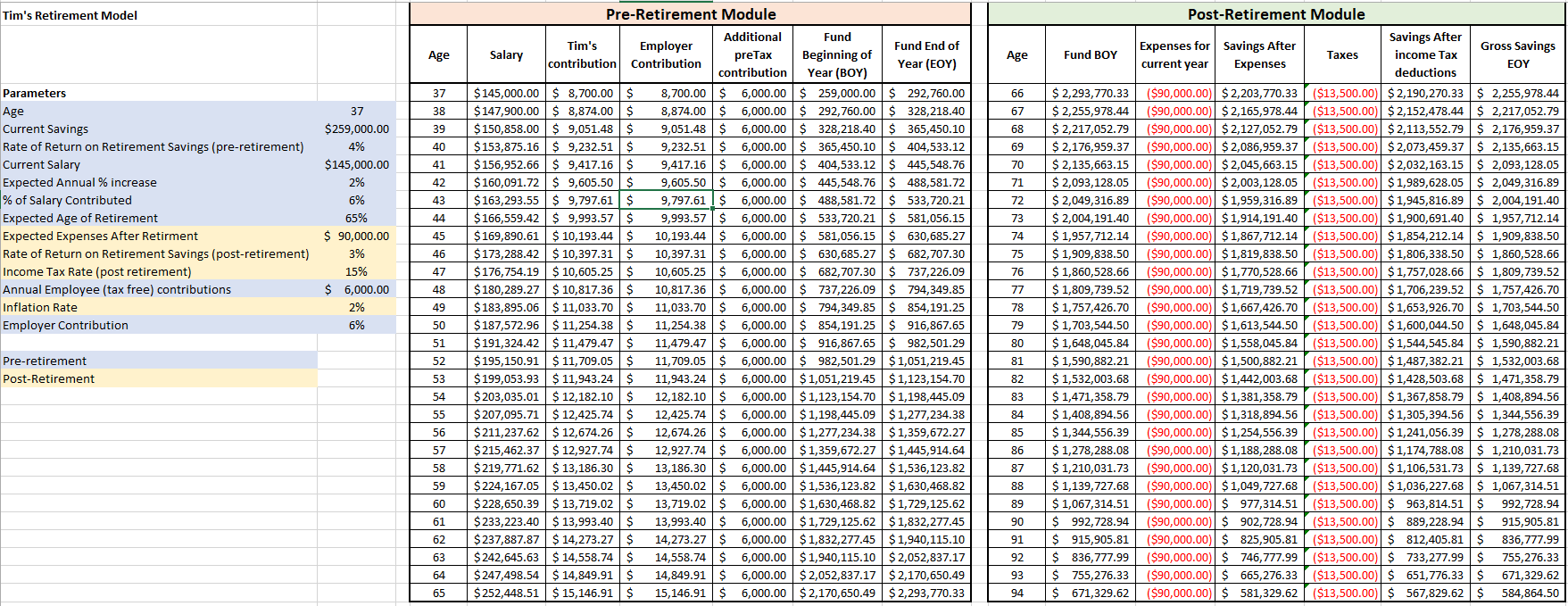Select the Pre-Retirement Module header
The image size is (1568, 606).
coord(691,14)
